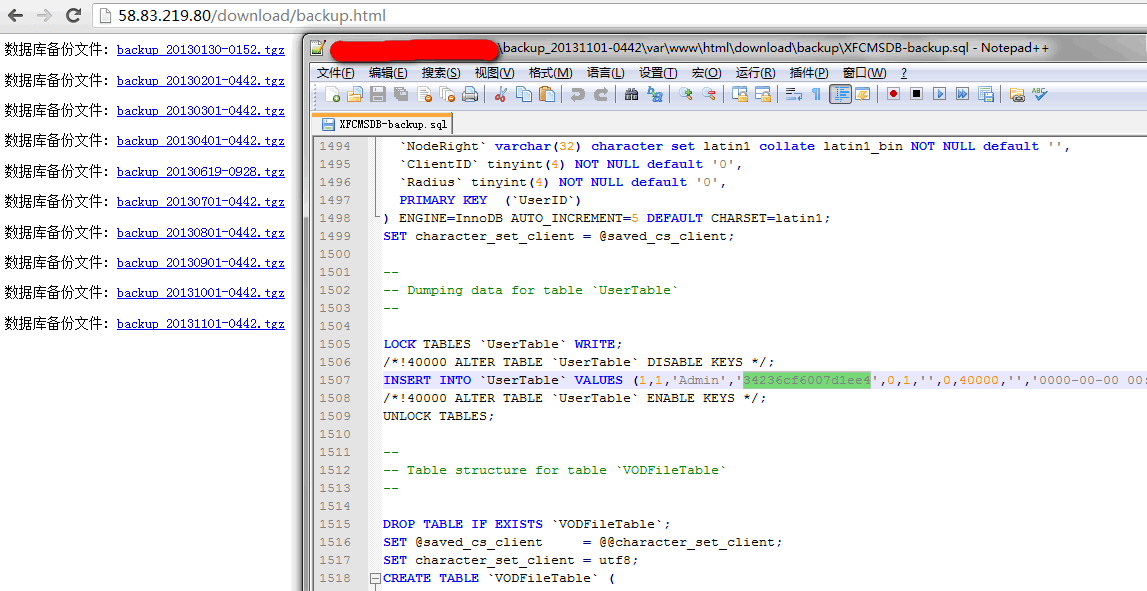Open the 文件(F) menu
Viewport: 1147px width, 591px height.
(336, 72)
